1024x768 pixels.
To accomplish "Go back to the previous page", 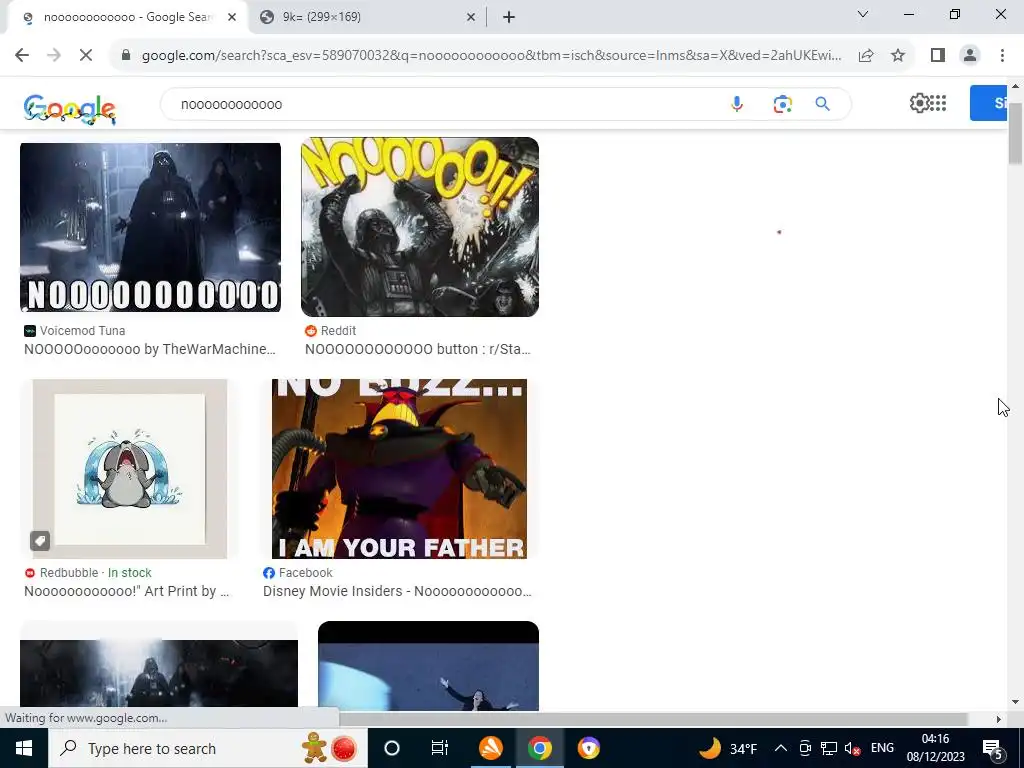I will click(x=22, y=55).
